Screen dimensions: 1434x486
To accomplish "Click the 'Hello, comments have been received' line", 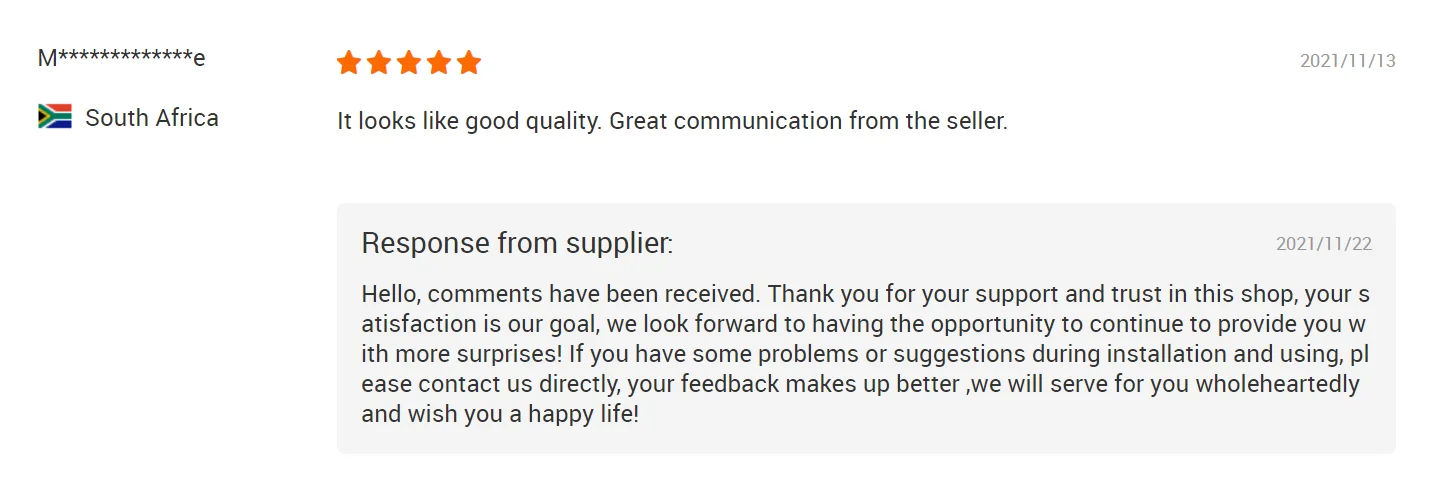I will 865,295.
